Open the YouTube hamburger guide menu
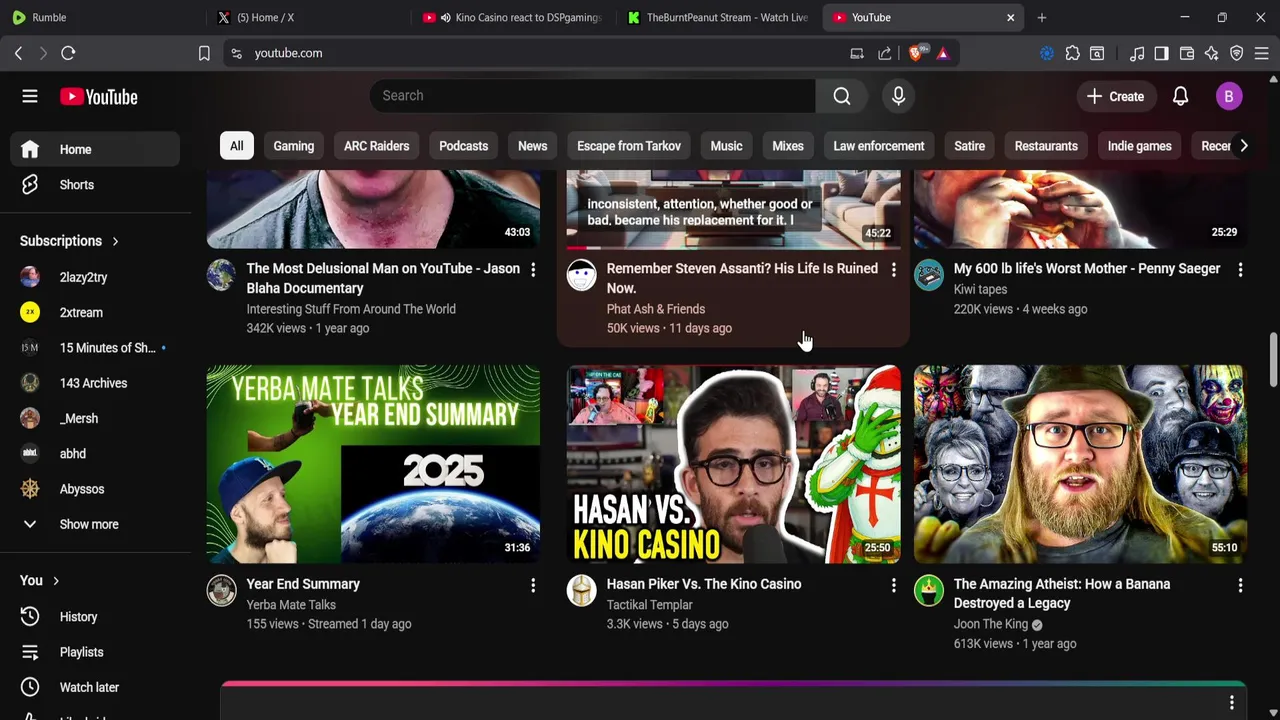Viewport: 1280px width, 720px height. [30, 97]
